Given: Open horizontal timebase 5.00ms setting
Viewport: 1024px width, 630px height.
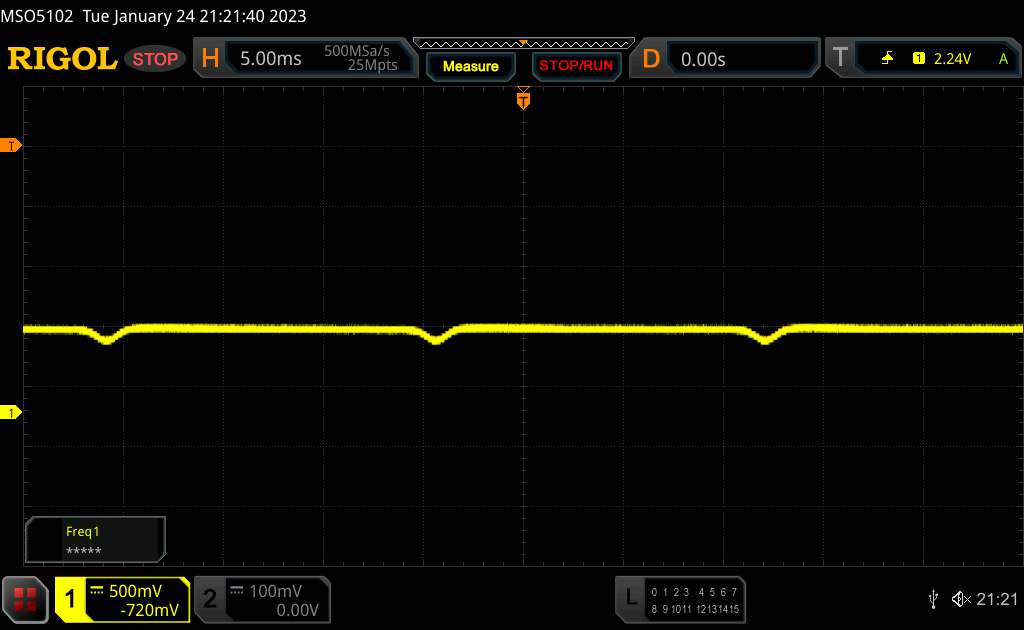Looking at the screenshot, I should pos(270,59).
